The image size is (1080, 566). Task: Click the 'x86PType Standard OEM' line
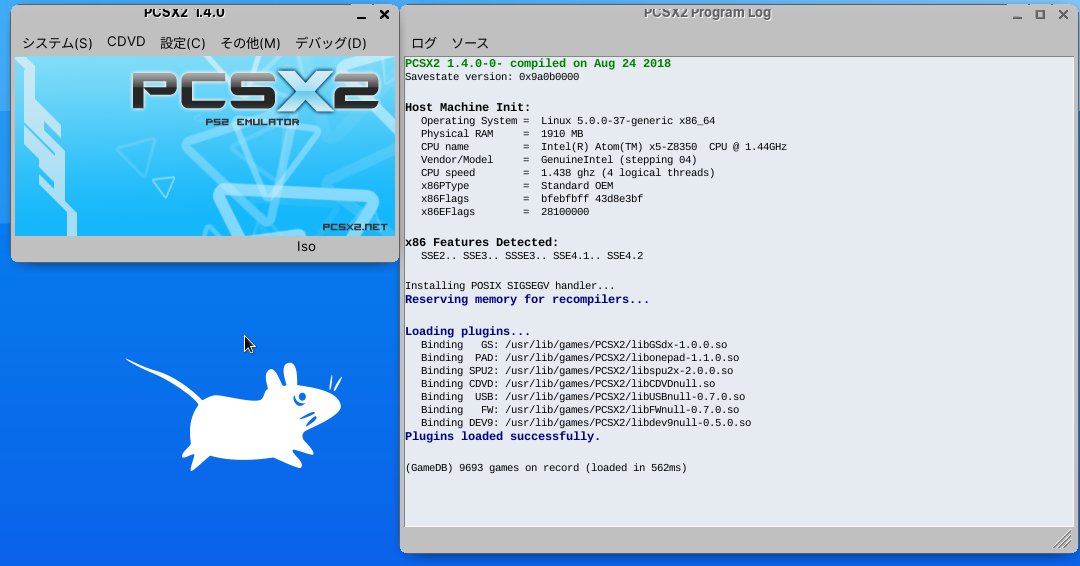(517, 186)
